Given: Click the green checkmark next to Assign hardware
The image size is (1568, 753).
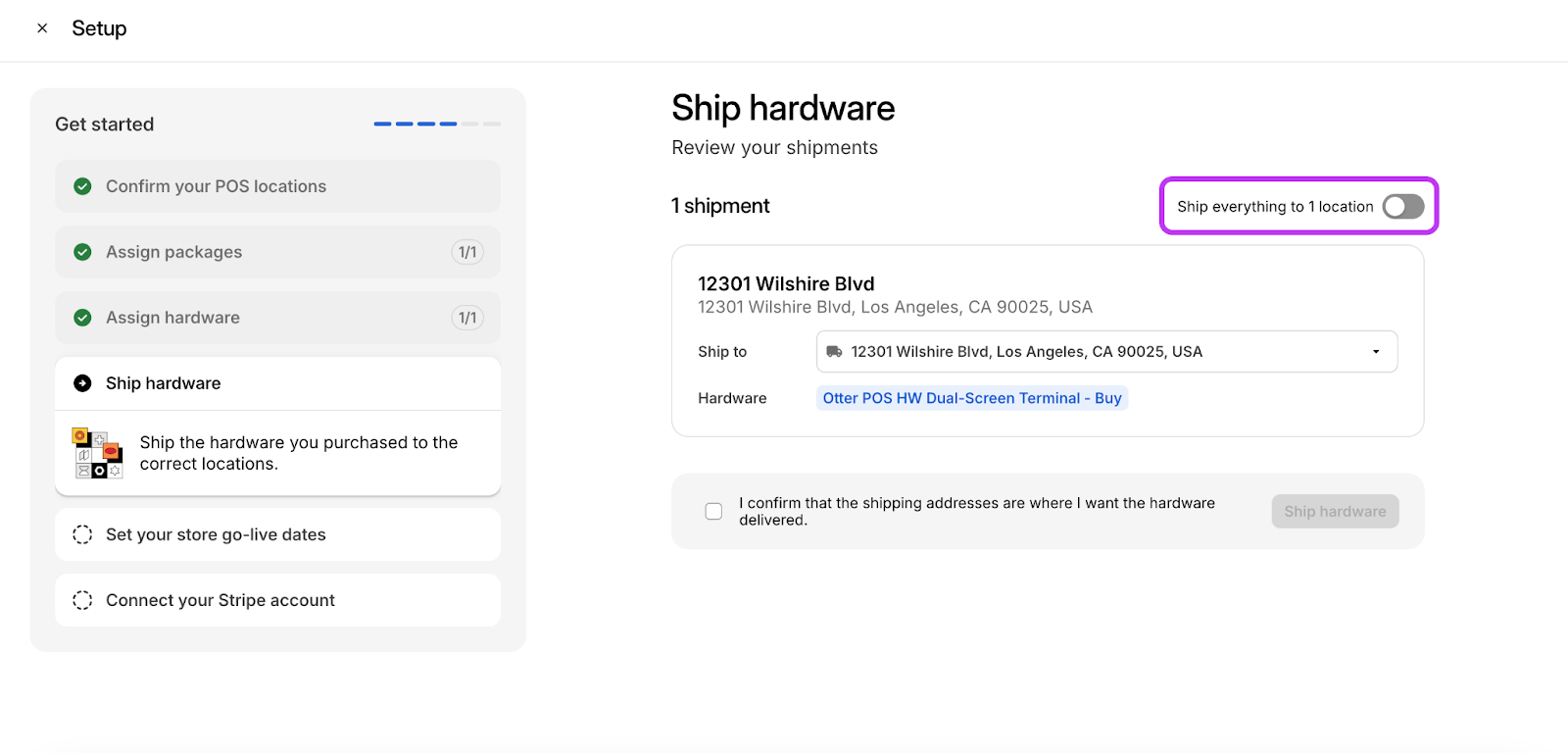Looking at the screenshot, I should pos(83,318).
